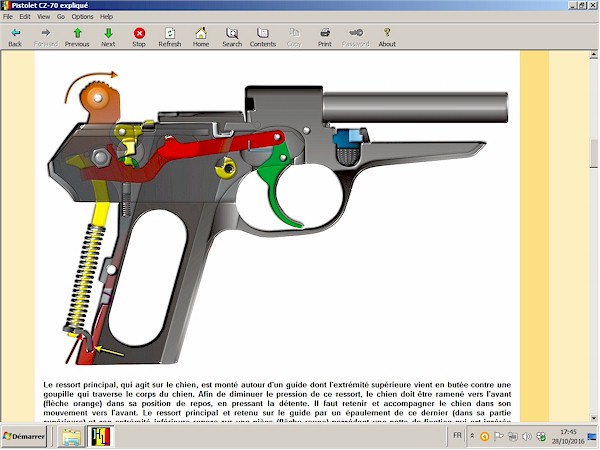Click the application icon in title bar
The width and height of the screenshot is (600, 450).
(5, 5)
